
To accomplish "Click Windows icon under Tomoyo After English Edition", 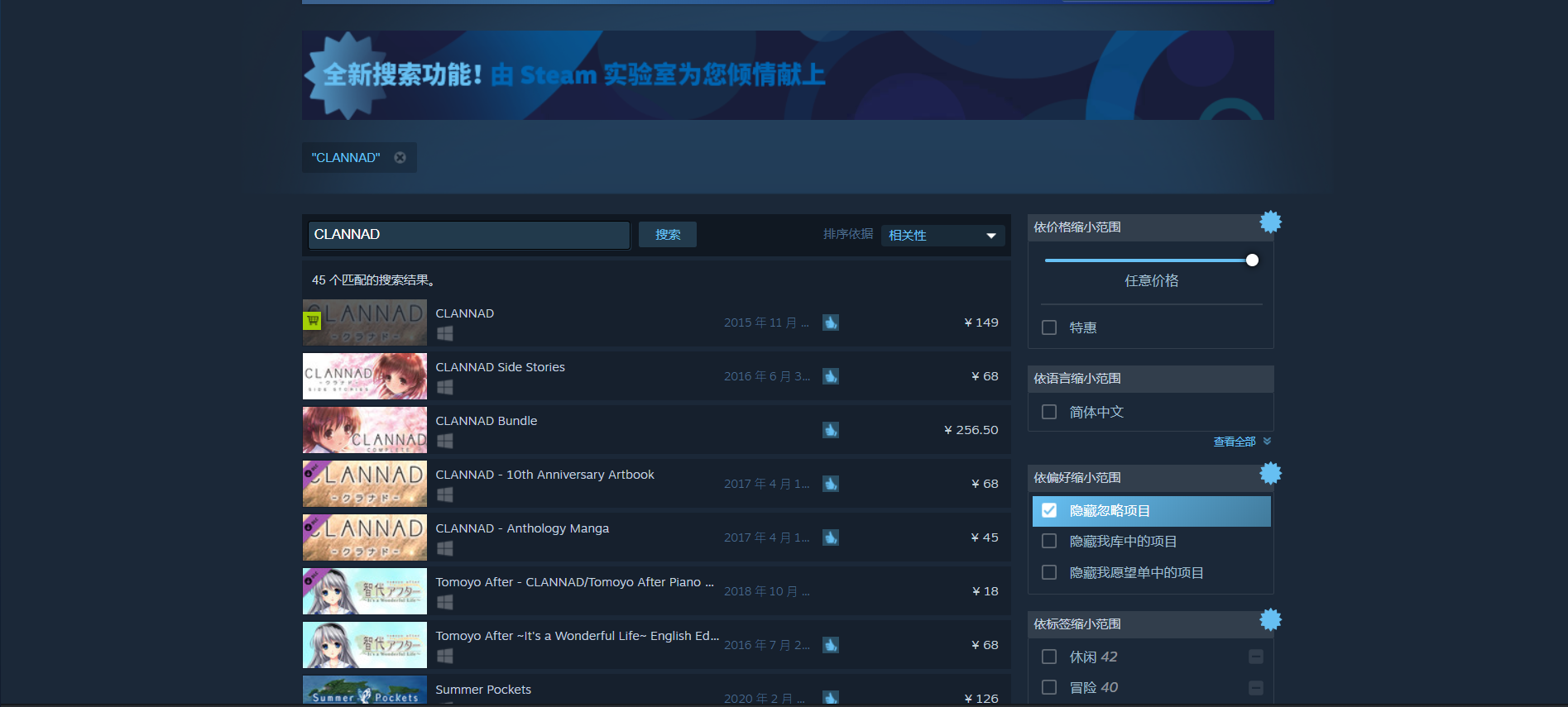I will pyautogui.click(x=444, y=656).
